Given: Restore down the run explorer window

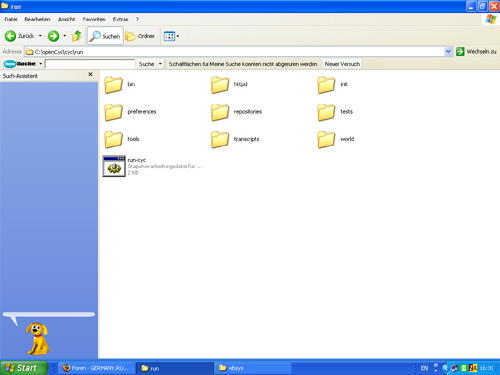Looking at the screenshot, I should pos(482,6).
